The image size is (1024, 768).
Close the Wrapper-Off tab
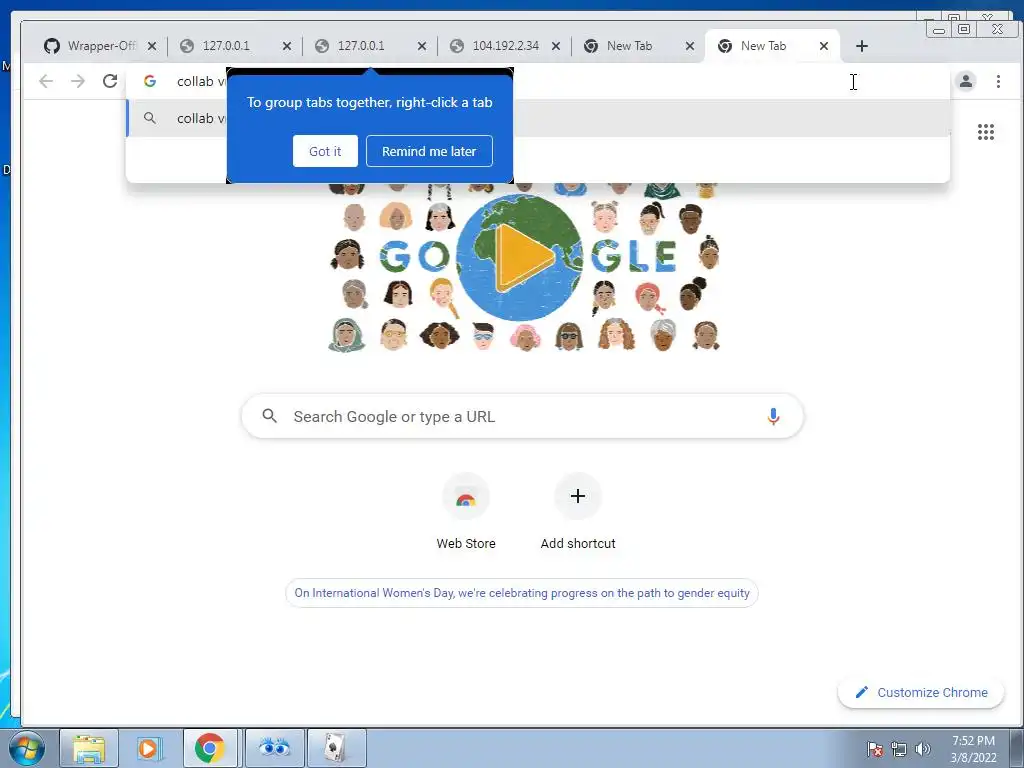tap(152, 46)
